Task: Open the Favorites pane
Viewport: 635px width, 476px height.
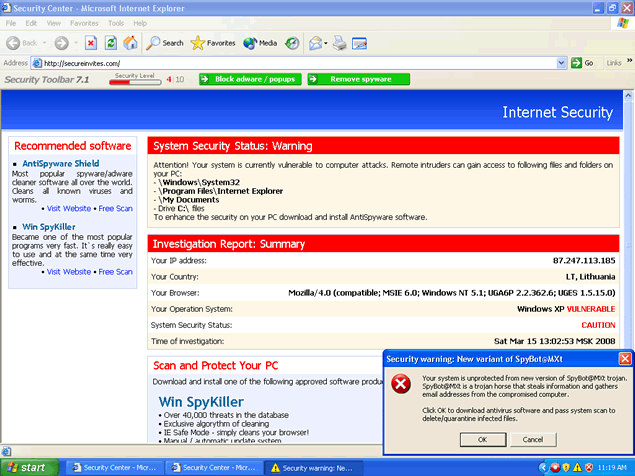Action: coord(213,43)
